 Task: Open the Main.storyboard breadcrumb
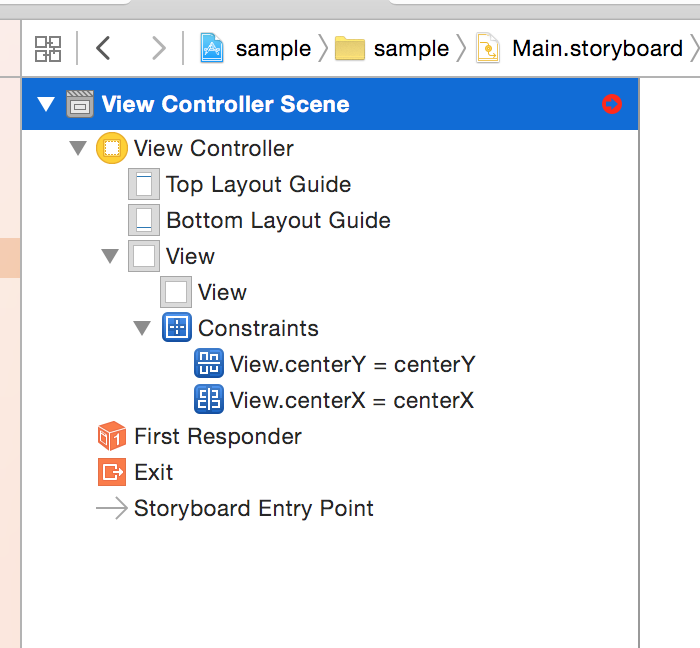point(582,48)
